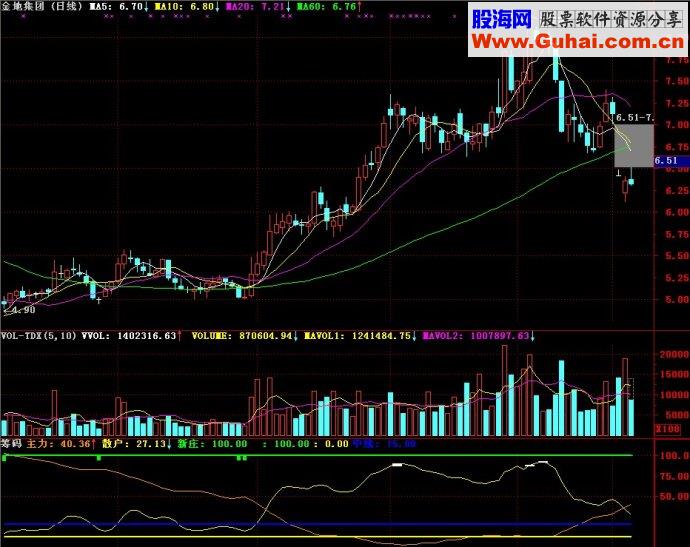This screenshot has height=547, width=690.
Task: Click the 100.0 chip axis label
Action: pos(675,456)
